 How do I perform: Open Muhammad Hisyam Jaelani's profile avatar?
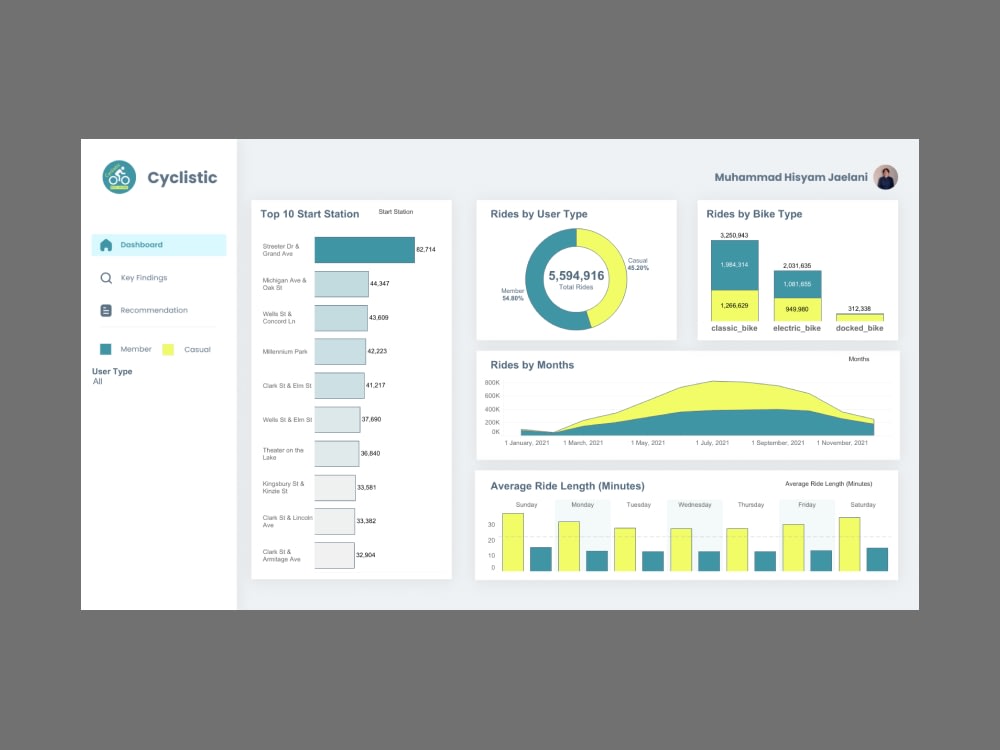tap(886, 176)
